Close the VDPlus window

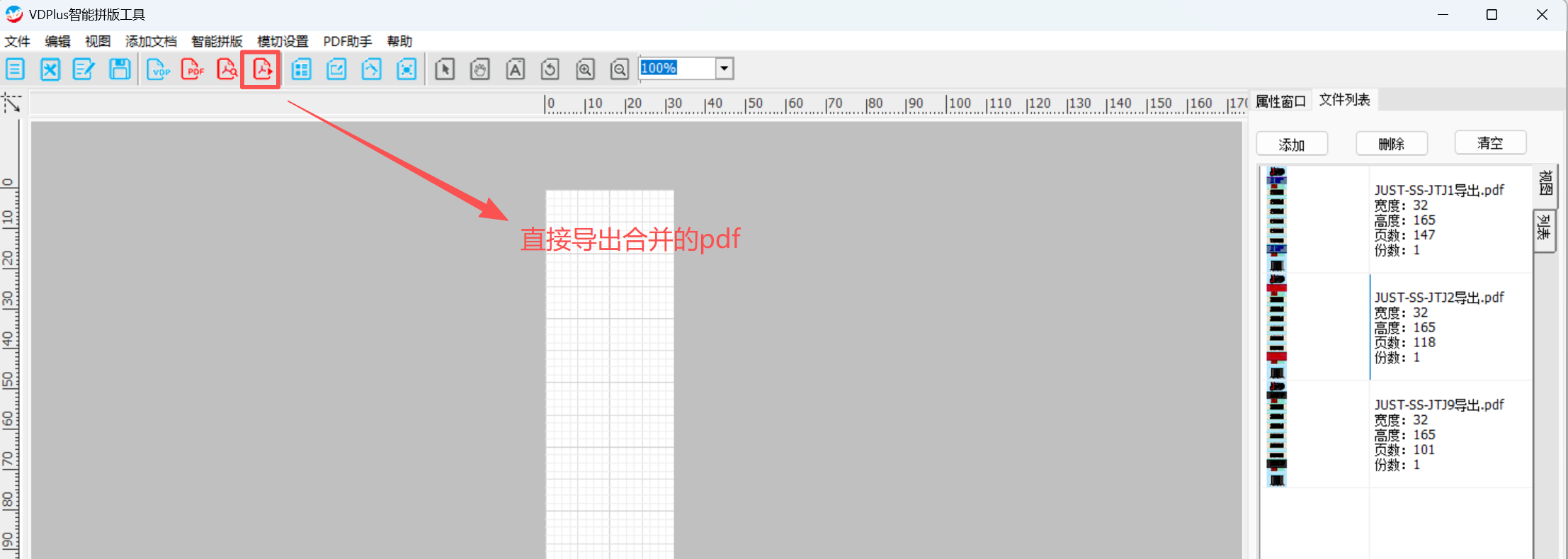[x=1542, y=14]
